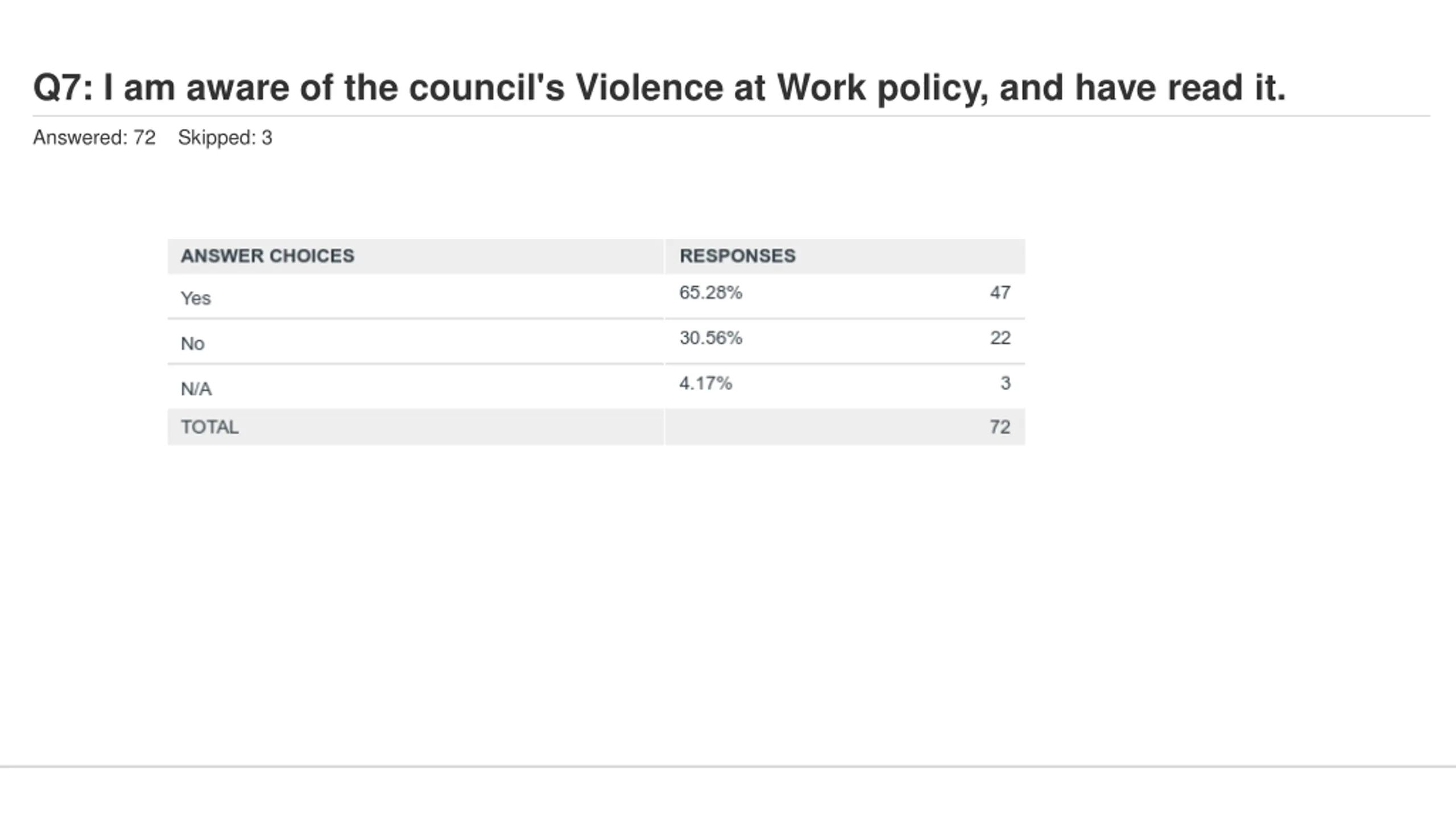This screenshot has height=819, width=1456.
Task: Click the ANSWER CHOICES column header
Action: [267, 256]
